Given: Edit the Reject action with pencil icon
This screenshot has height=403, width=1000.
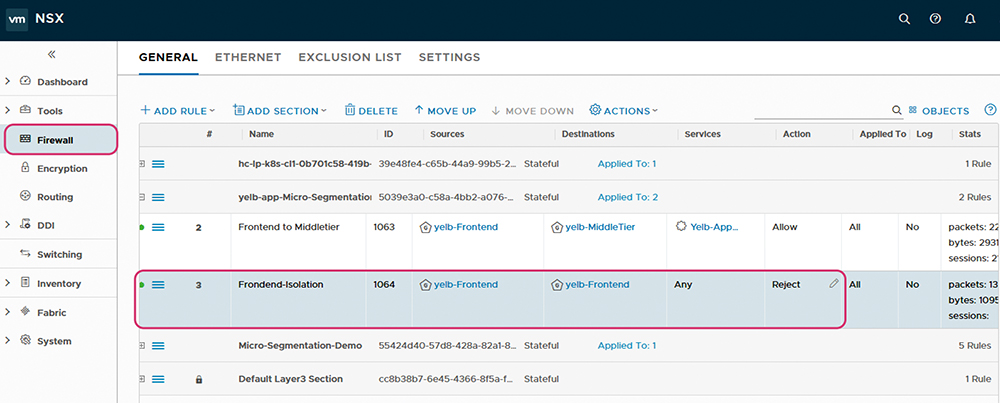Looking at the screenshot, I should click(834, 284).
